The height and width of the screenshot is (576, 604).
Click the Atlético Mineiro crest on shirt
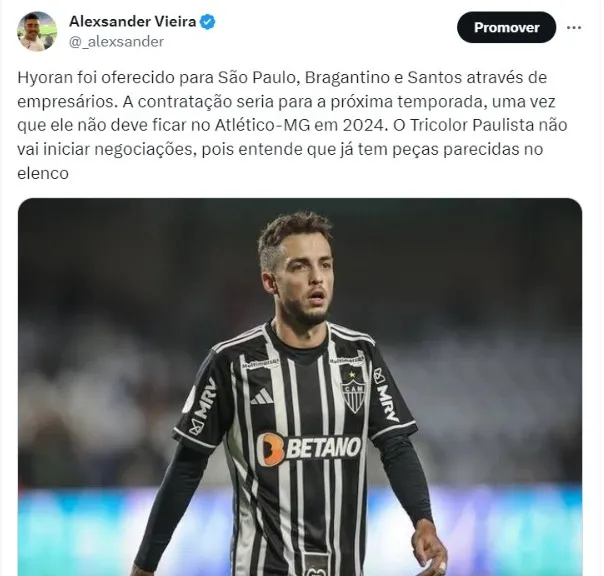pyautogui.click(x=353, y=390)
